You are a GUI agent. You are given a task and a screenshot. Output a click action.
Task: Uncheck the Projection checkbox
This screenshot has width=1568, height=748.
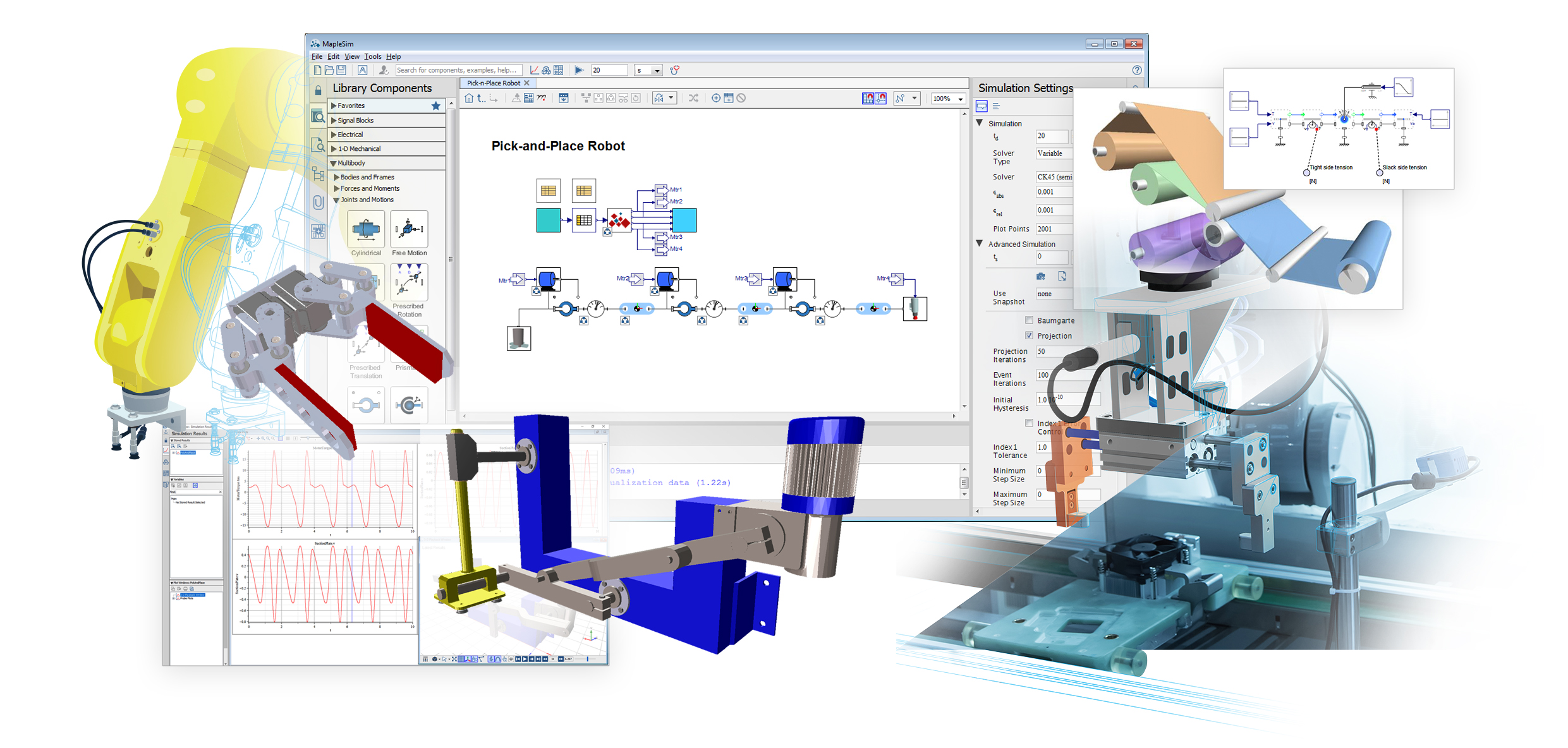point(1029,335)
